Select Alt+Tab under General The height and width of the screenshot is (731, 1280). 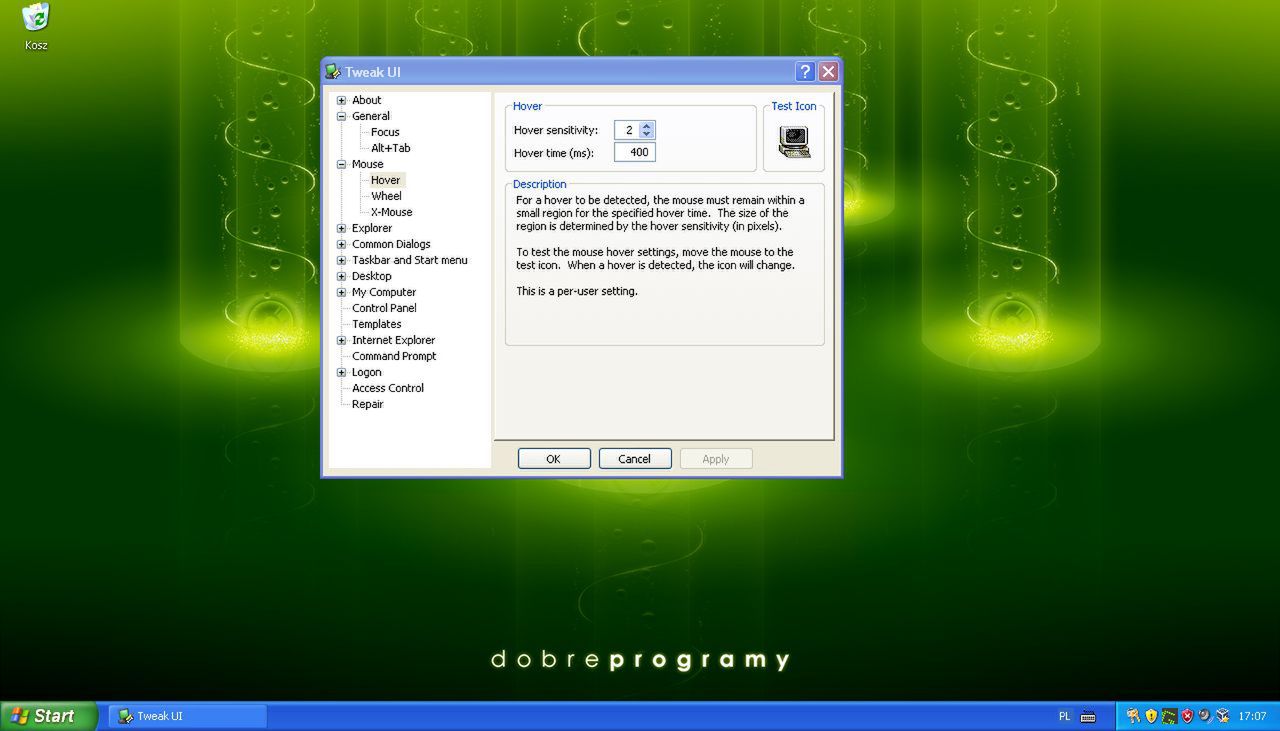point(391,148)
